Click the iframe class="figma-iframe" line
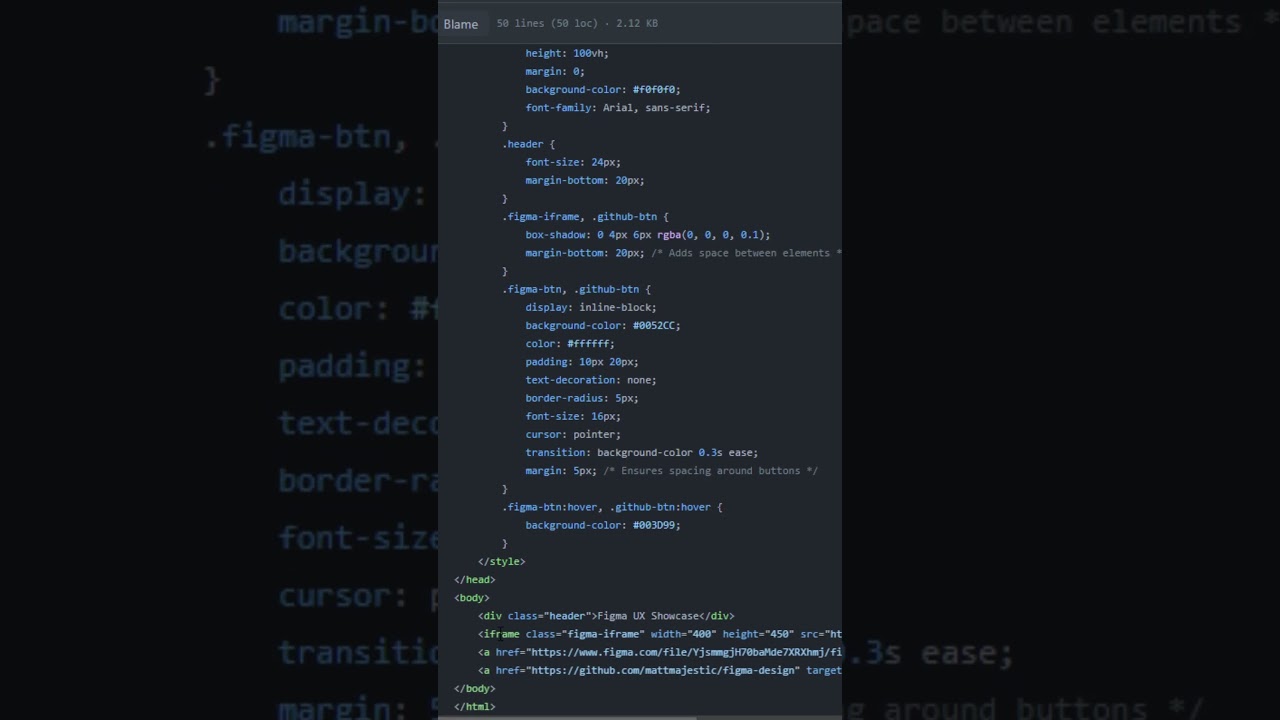Viewport: 1280px width, 720px height. click(x=660, y=634)
